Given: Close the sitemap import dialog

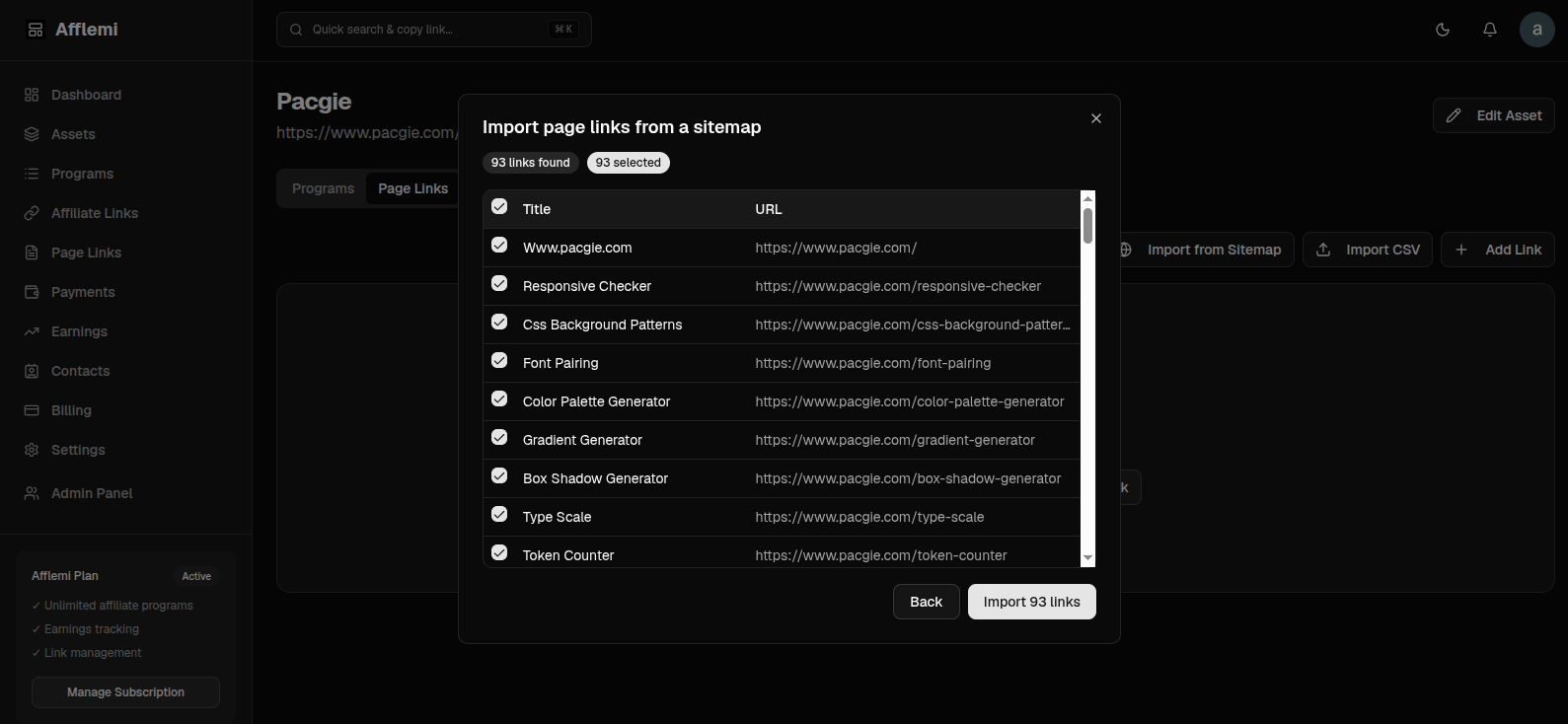Looking at the screenshot, I should pyautogui.click(x=1095, y=118).
